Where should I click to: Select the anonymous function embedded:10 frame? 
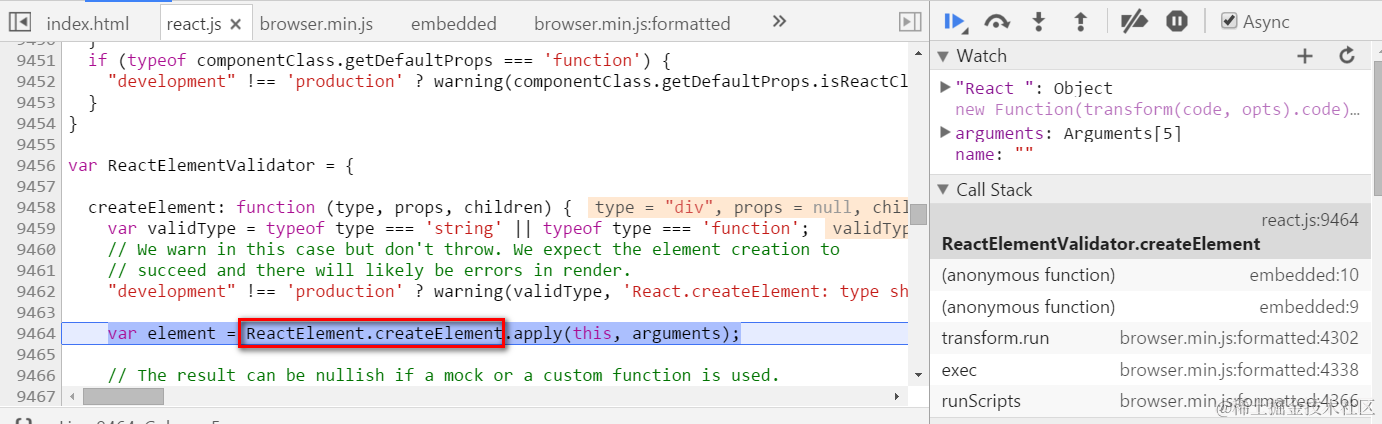tap(1150, 275)
